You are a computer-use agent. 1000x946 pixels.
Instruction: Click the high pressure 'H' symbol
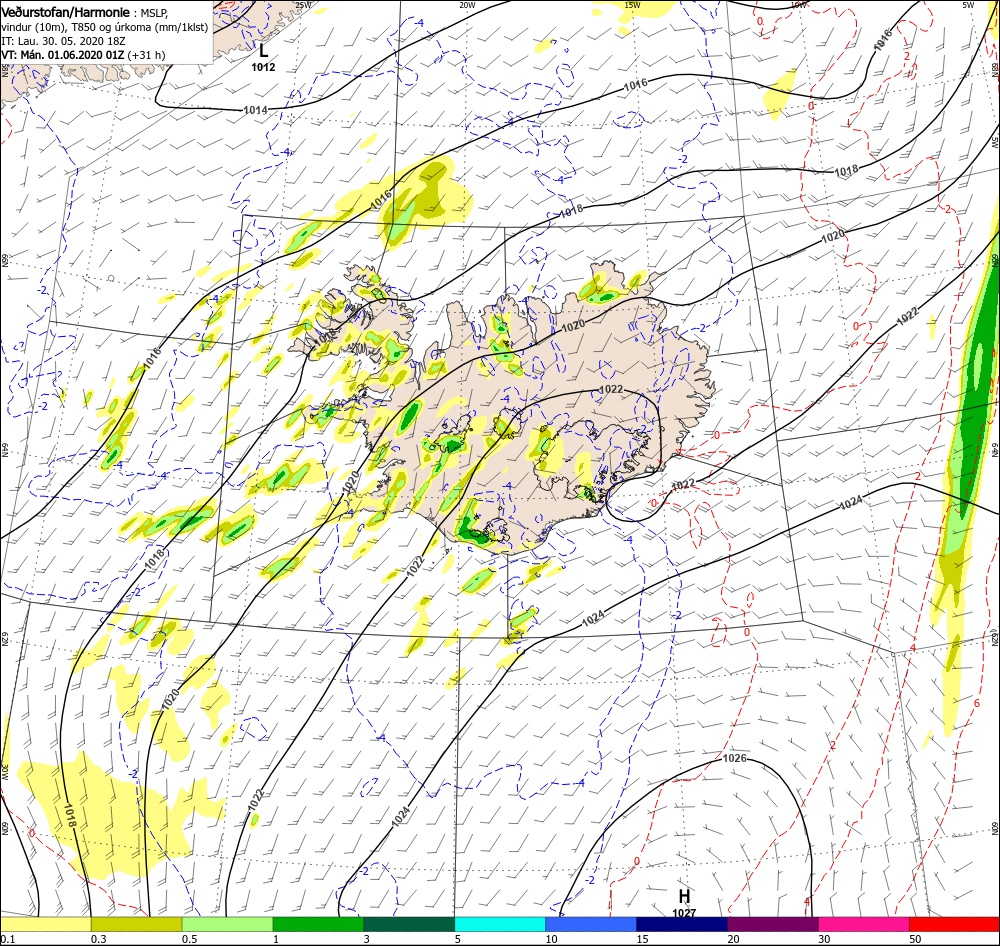pyautogui.click(x=684, y=896)
